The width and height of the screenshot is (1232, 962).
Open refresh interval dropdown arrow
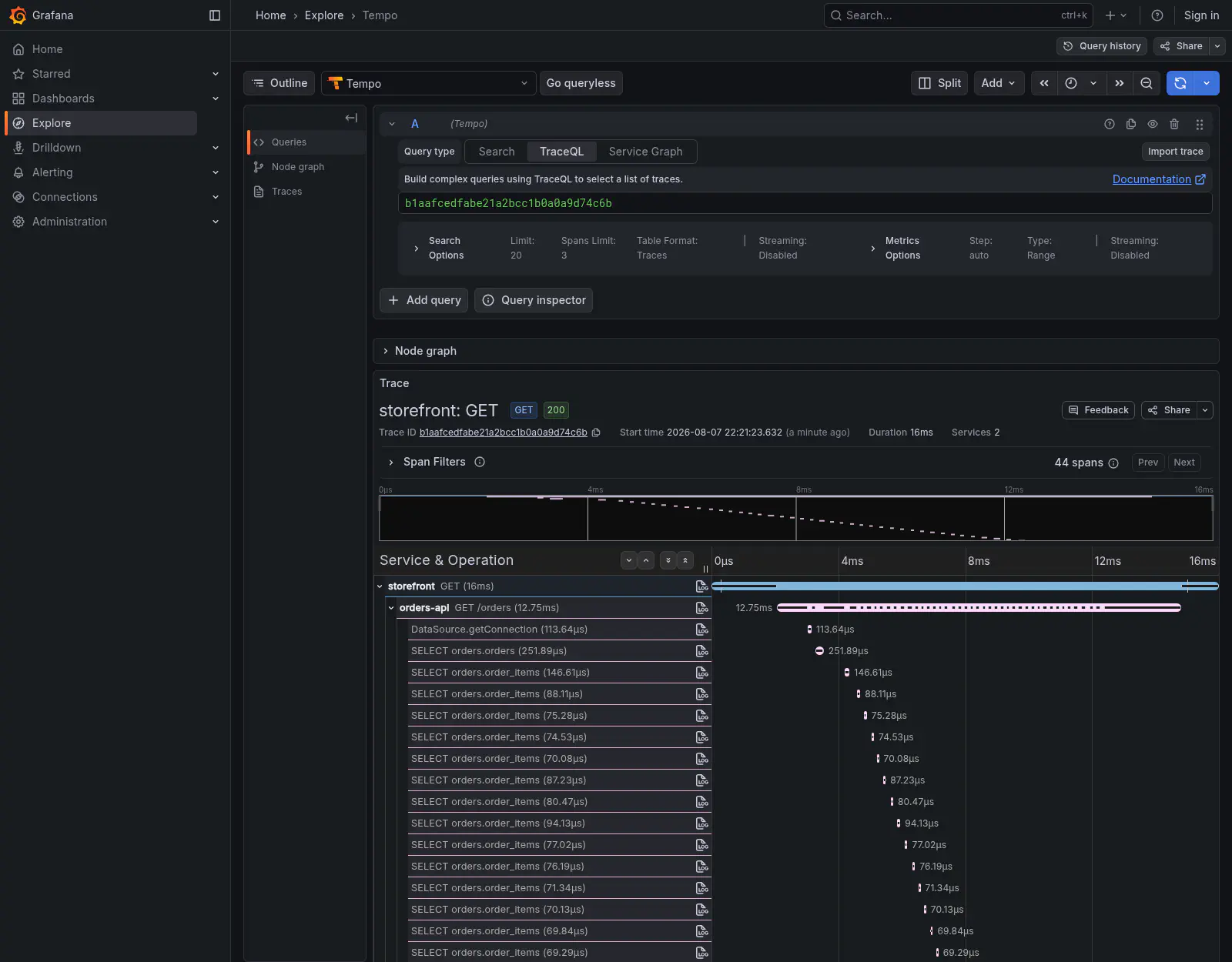pyautogui.click(x=1207, y=83)
